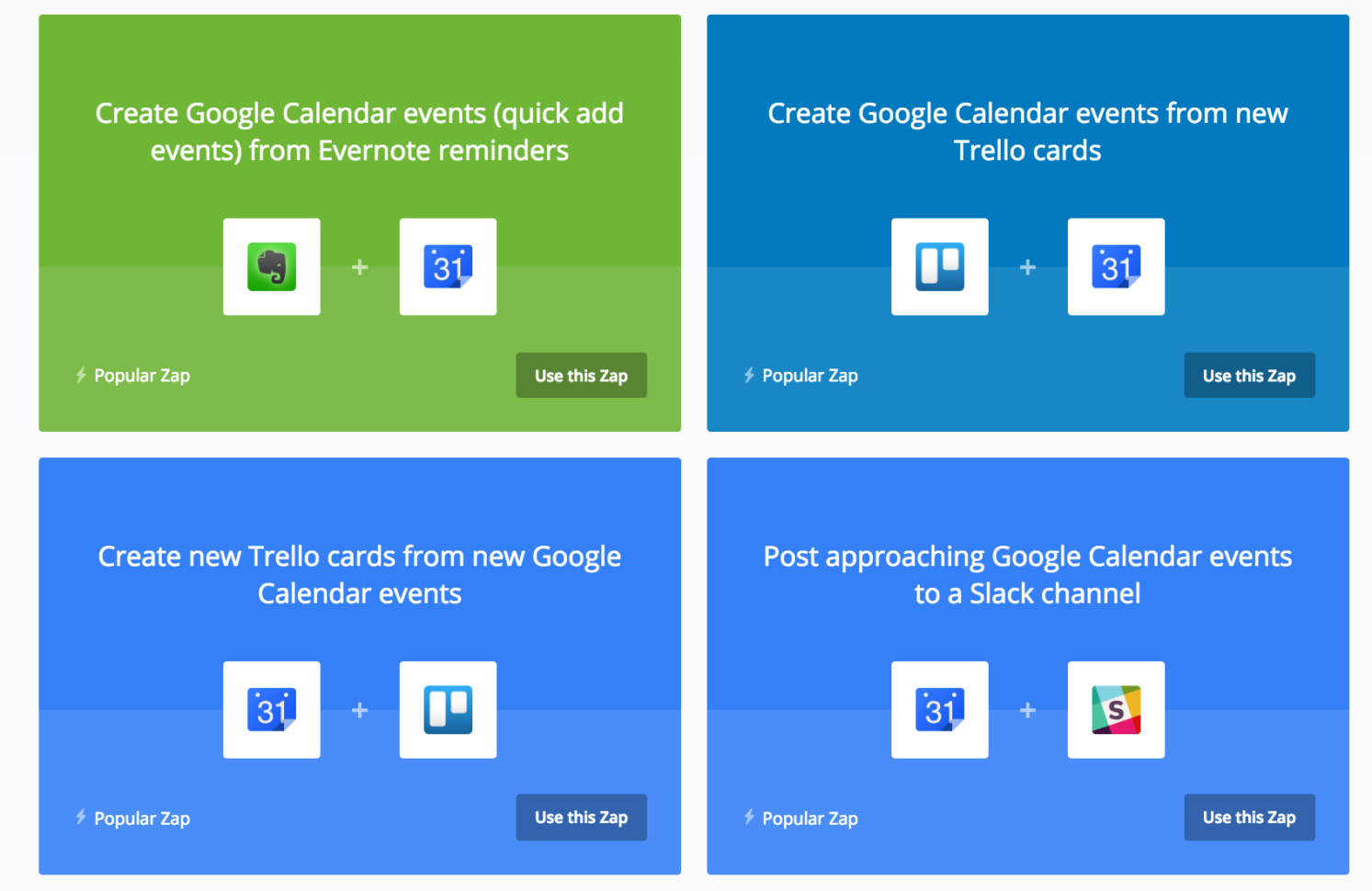Use the Trello cards to Google Calendar Zap
This screenshot has width=1372, height=891.
click(x=1249, y=376)
